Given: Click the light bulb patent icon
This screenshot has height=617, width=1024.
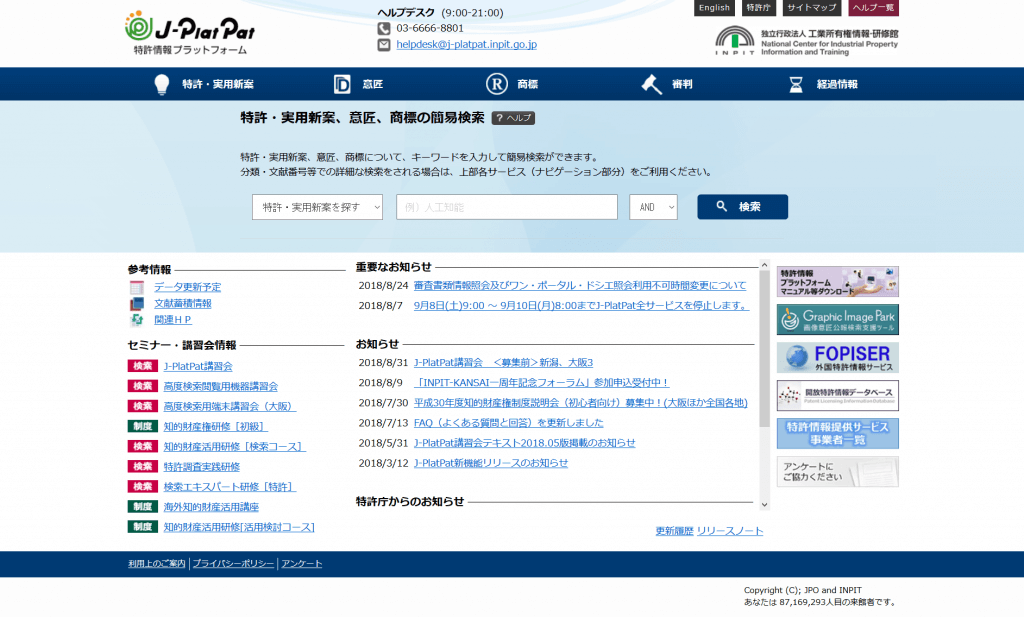Looking at the screenshot, I should coord(161,84).
